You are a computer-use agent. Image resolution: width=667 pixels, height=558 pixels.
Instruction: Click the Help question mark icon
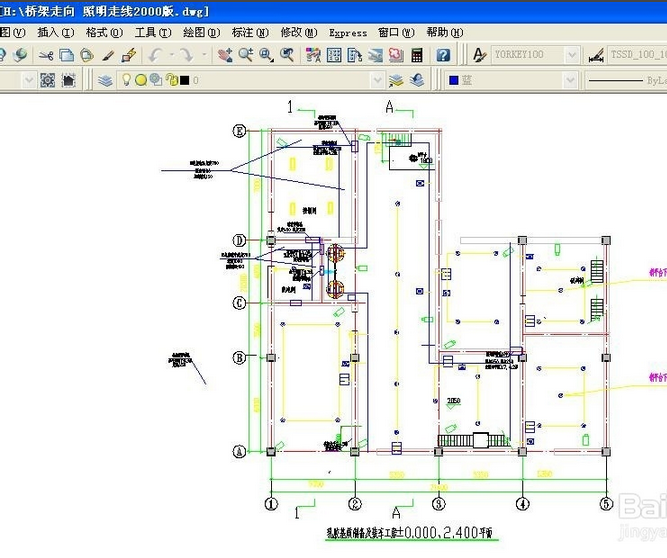point(443,55)
